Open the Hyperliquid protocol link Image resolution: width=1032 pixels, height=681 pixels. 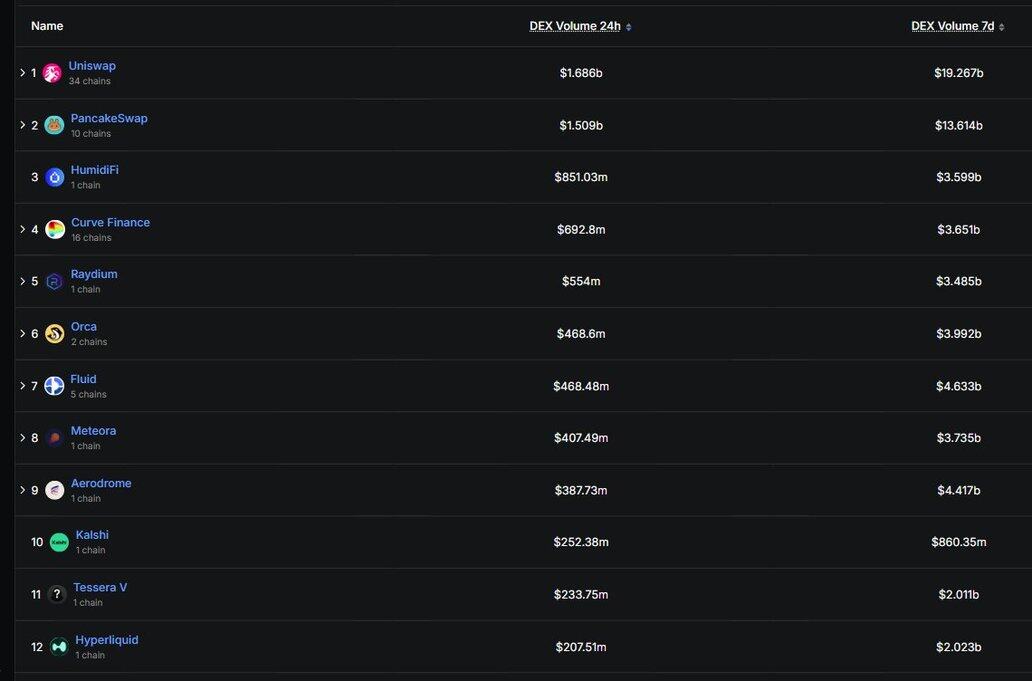(x=107, y=640)
